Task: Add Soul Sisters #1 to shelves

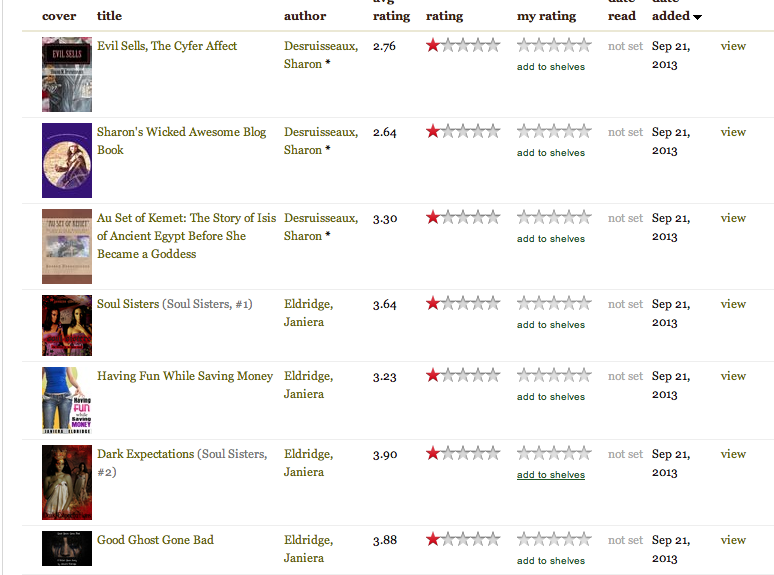Action: click(x=551, y=325)
